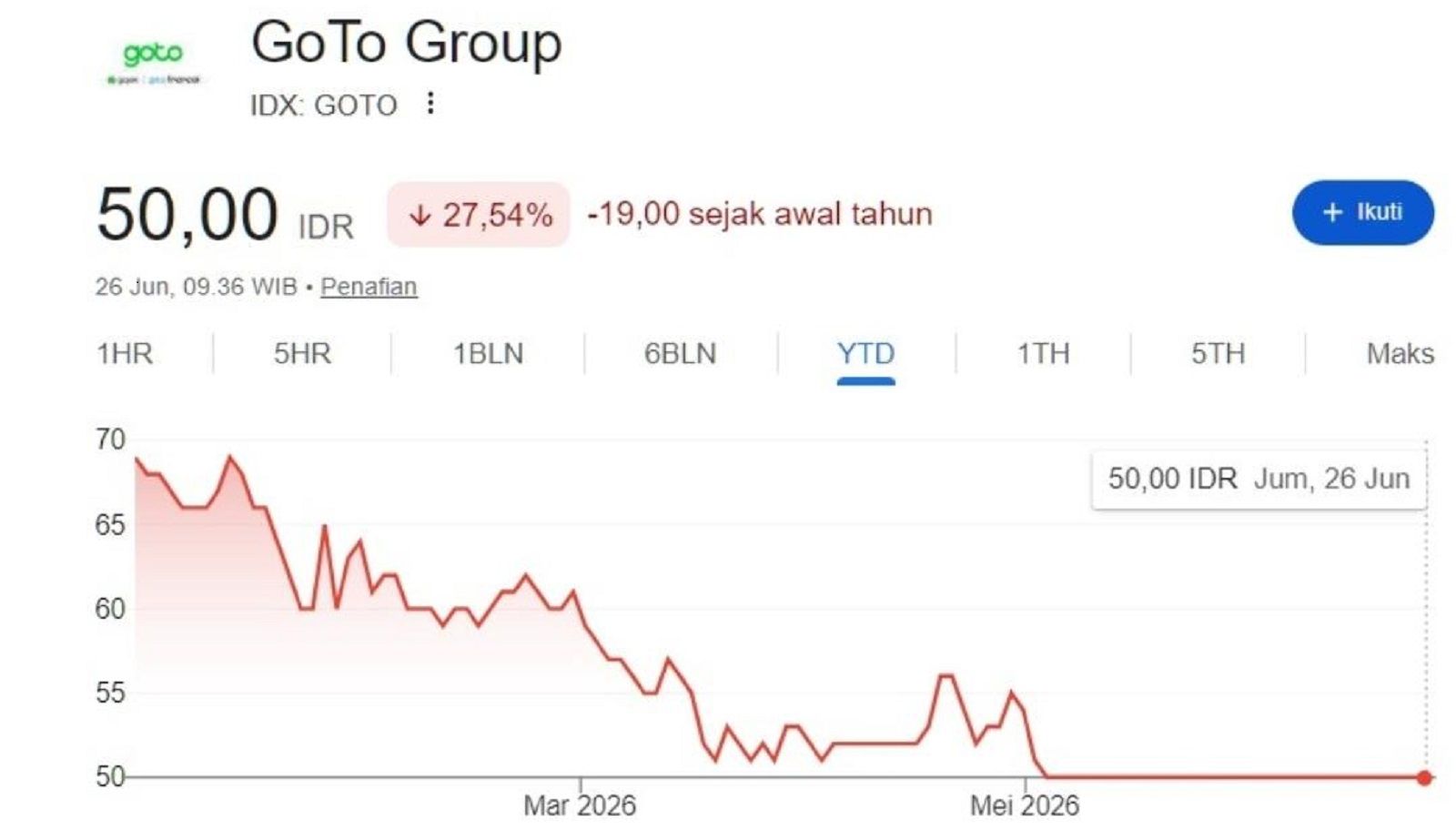Image resolution: width=1456 pixels, height=840 pixels.
Task: Click the plus icon on the Ikuti button
Action: point(1332,212)
